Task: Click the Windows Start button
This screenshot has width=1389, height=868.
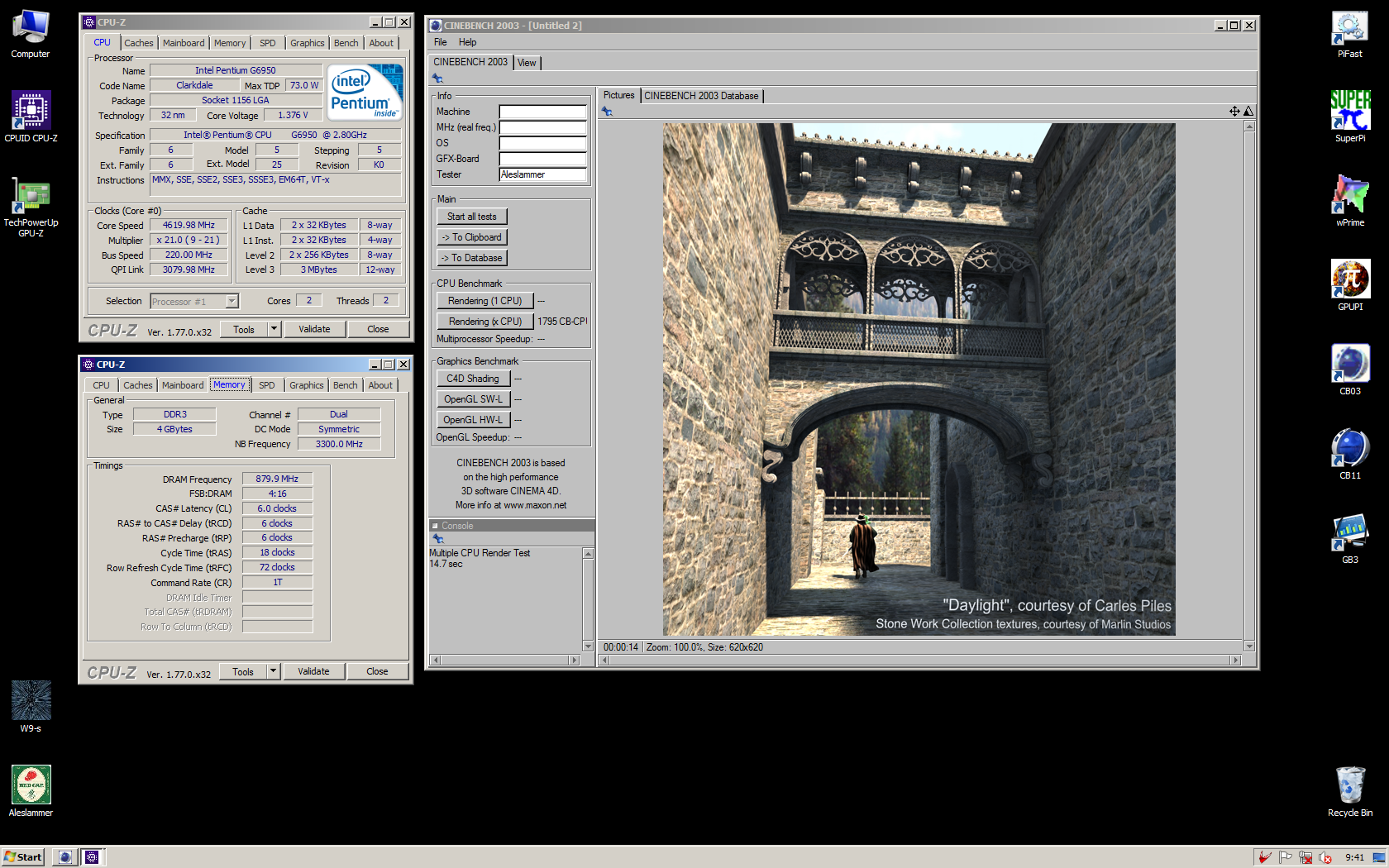Action: 23,857
